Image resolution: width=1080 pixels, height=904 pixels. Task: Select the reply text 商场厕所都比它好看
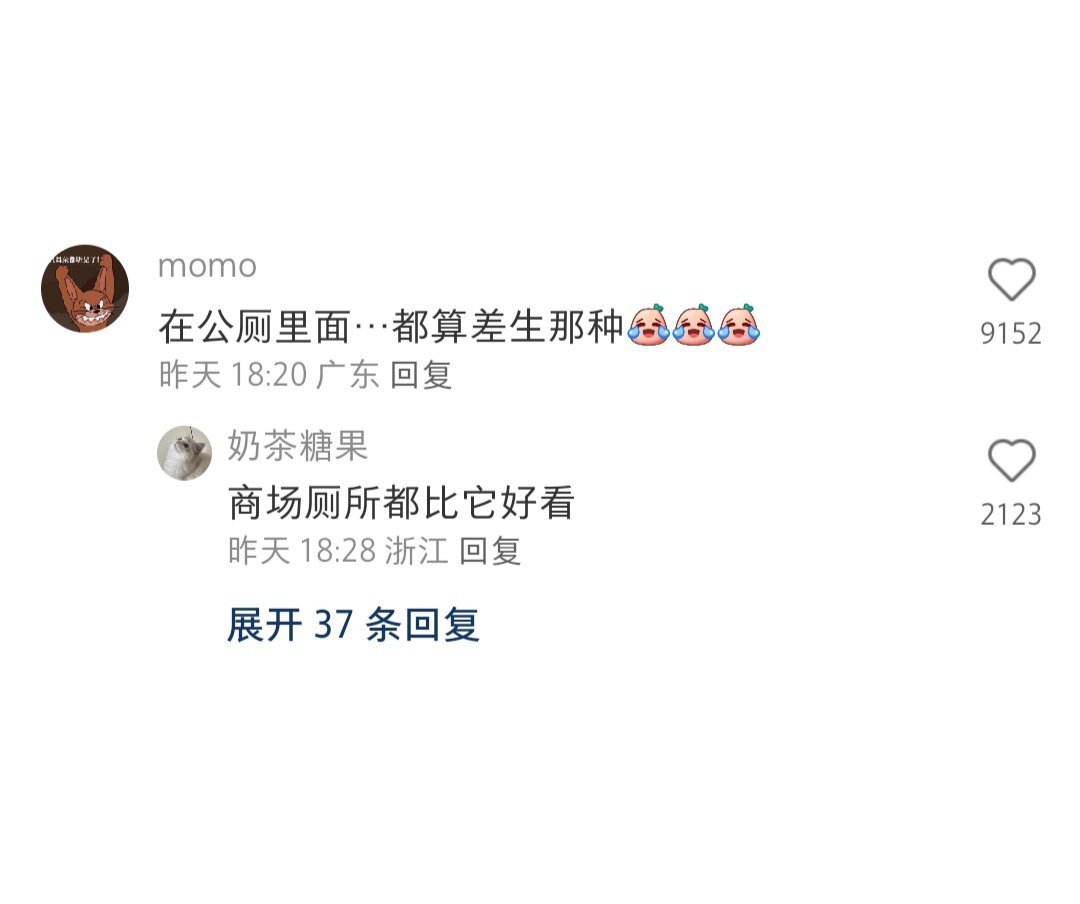pos(401,502)
